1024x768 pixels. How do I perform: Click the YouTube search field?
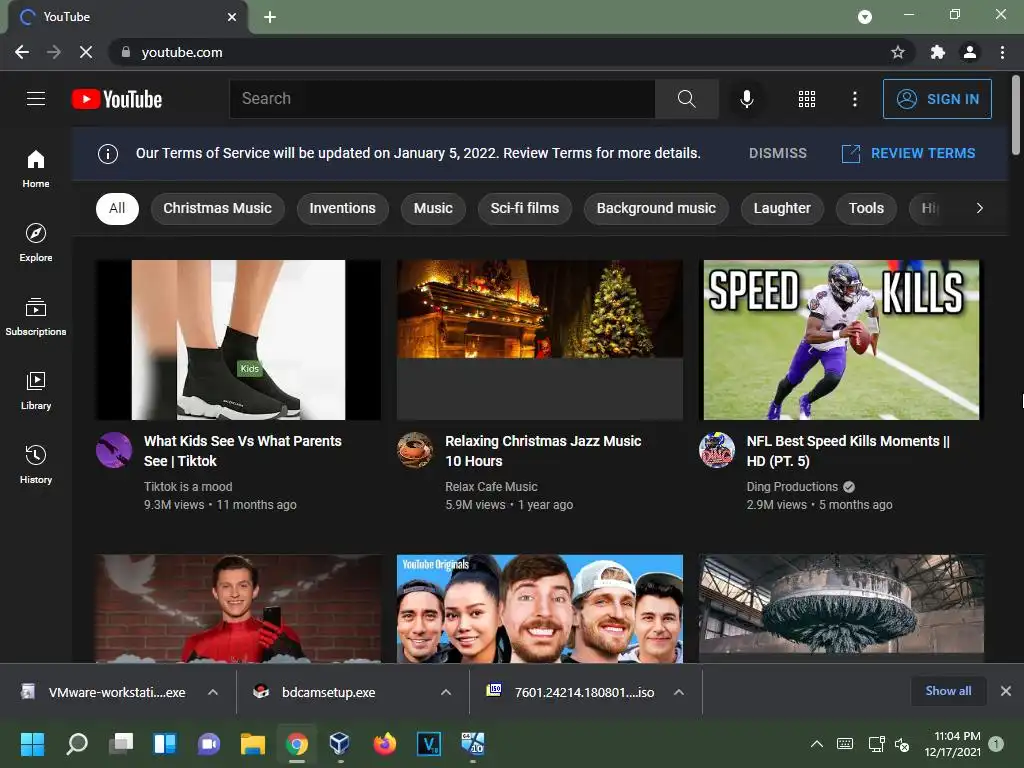(442, 99)
